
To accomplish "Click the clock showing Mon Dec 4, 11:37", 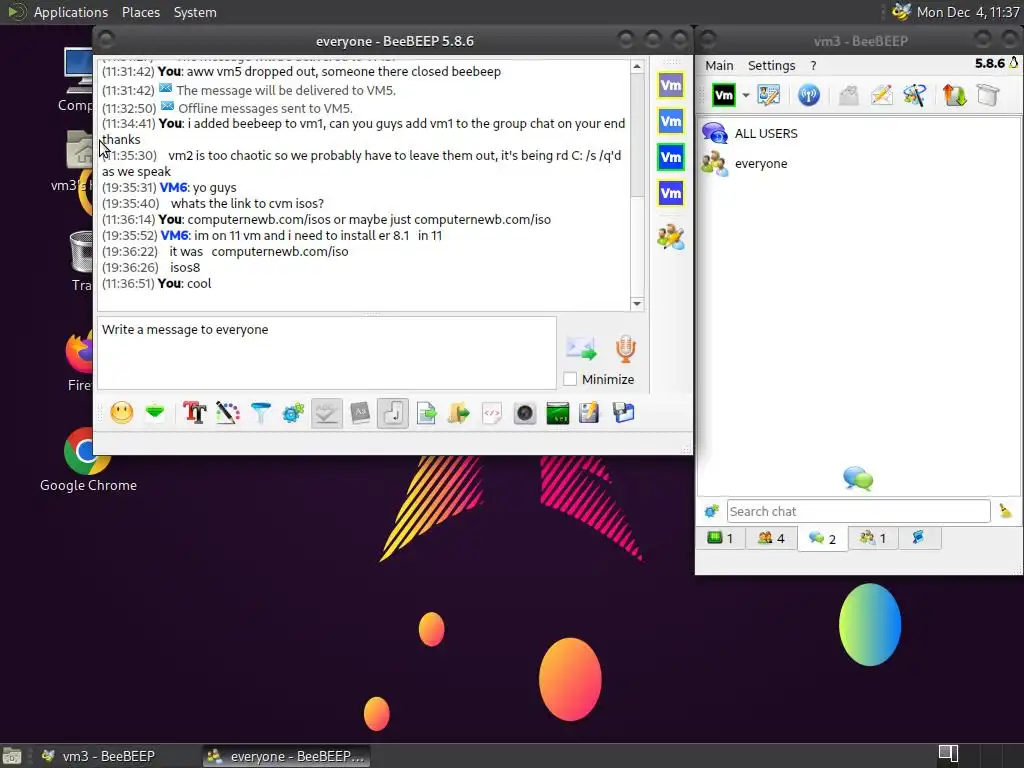I will pos(968,12).
